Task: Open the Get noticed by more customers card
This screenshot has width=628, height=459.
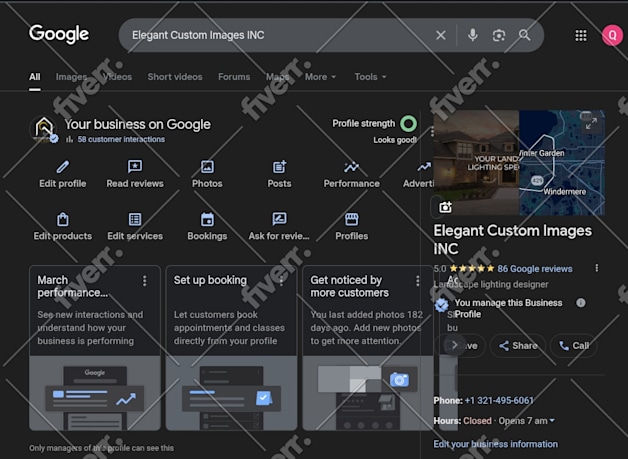Action: [x=368, y=348]
